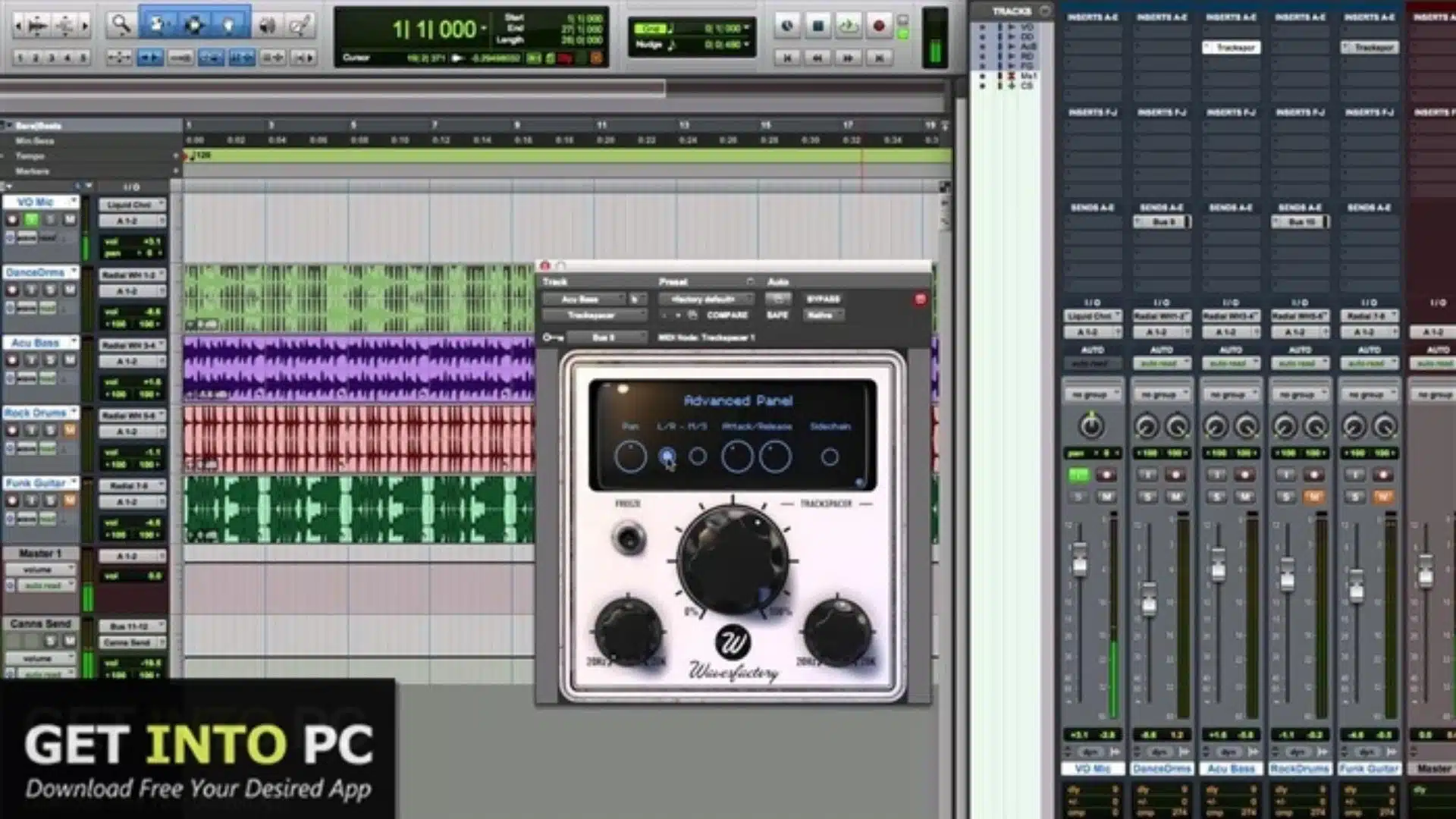Solo the Canns Send track

tap(51, 641)
